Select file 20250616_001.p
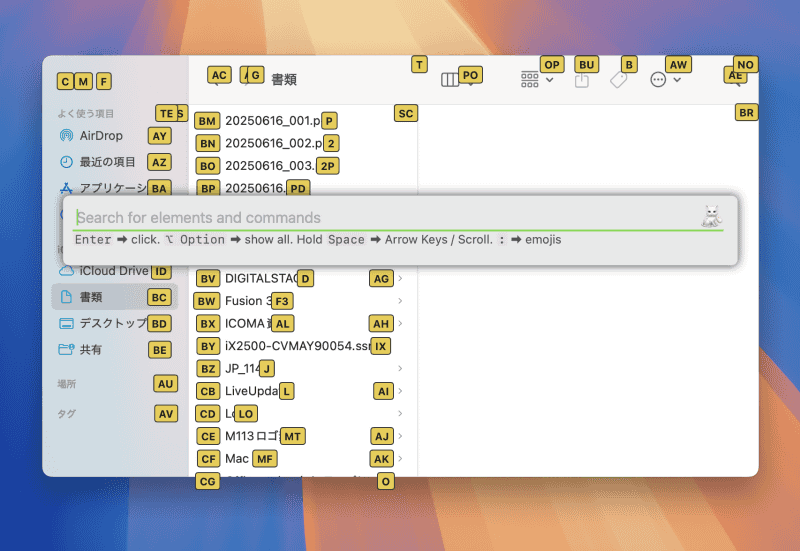Screen dimensions: 800x551 [x=273, y=121]
